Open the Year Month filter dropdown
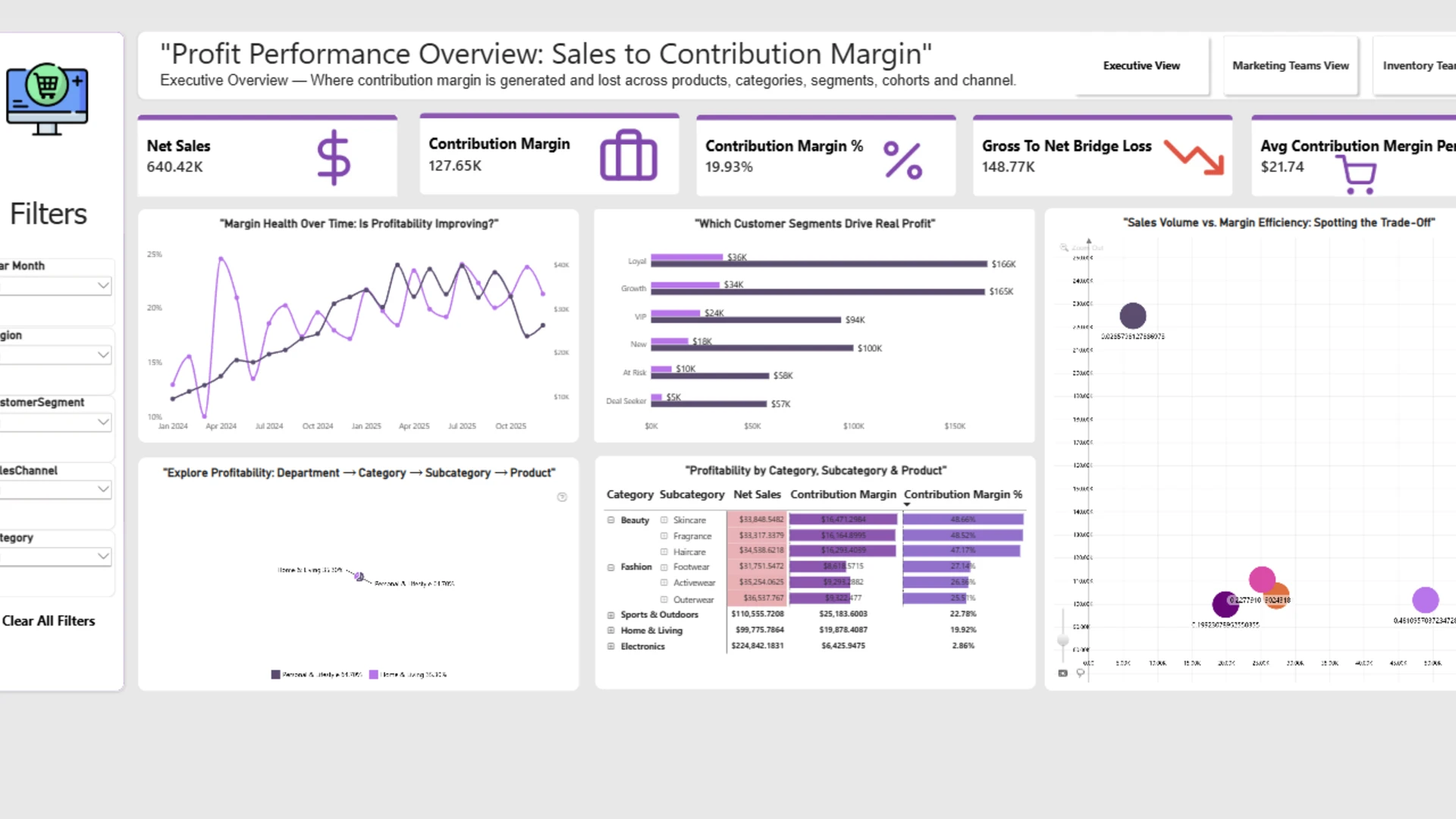This screenshot has width=1456, height=819. (103, 286)
